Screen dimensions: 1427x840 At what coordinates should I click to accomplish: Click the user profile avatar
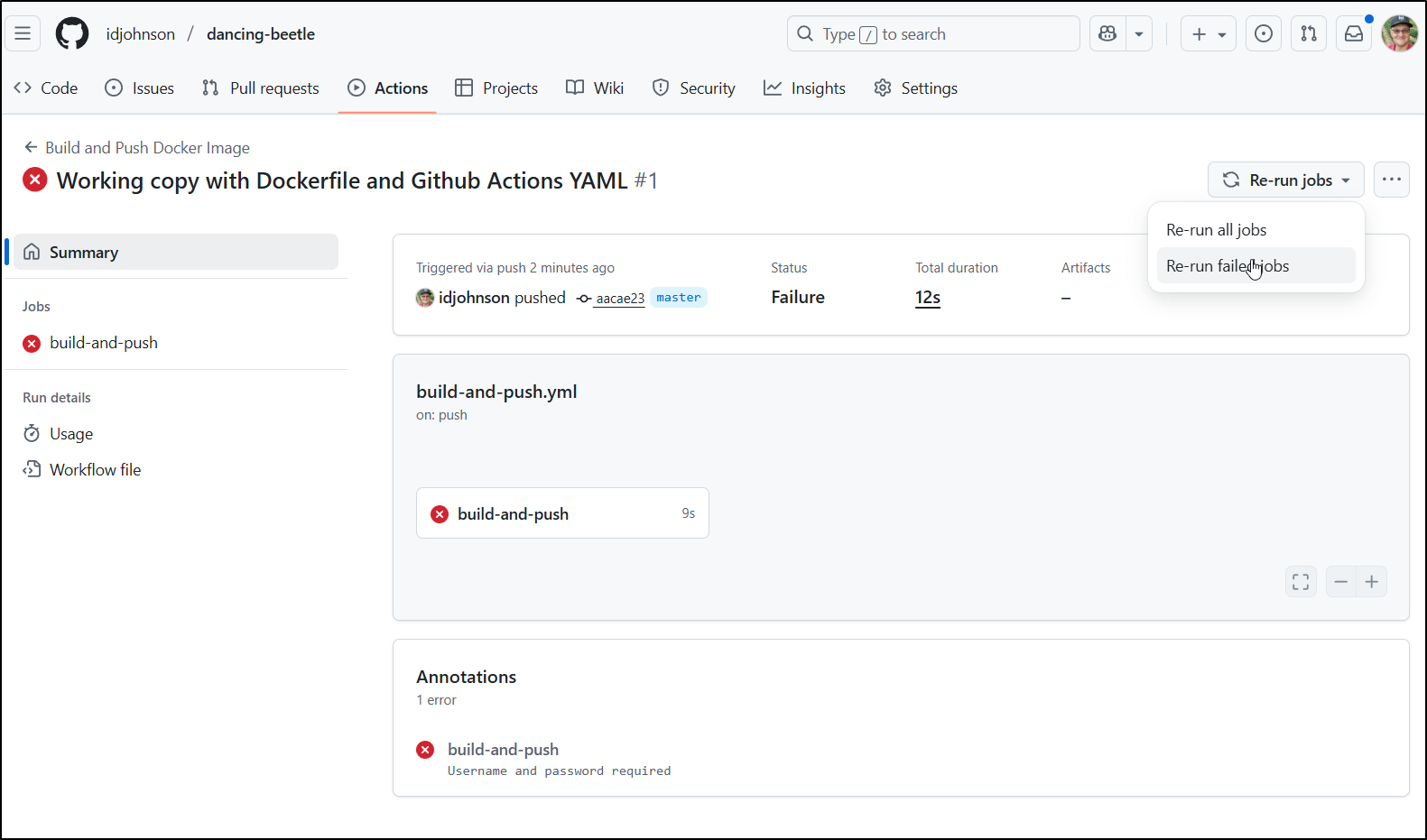tap(1399, 33)
